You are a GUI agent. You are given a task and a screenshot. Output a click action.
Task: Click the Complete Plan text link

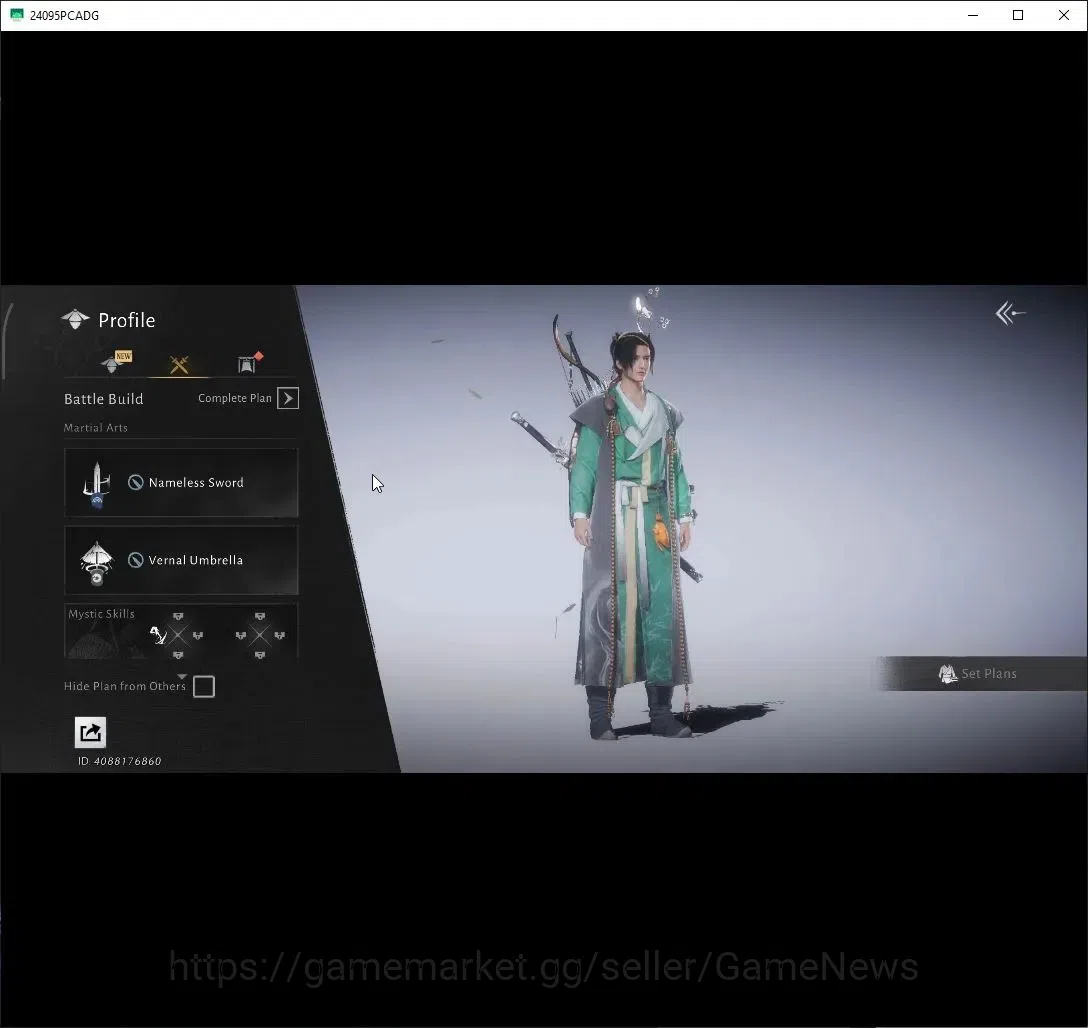235,398
